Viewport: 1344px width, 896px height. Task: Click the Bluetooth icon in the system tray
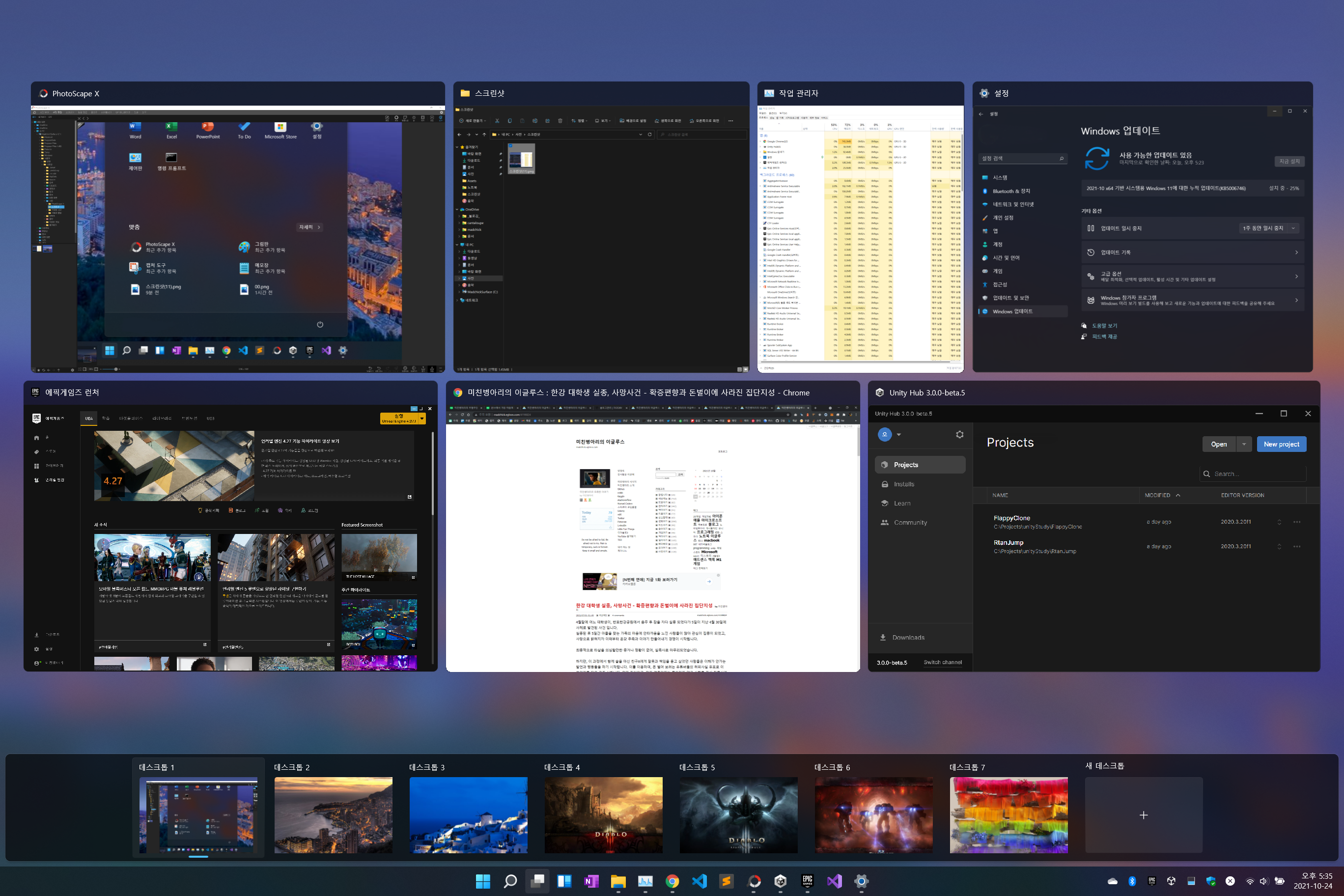[1132, 881]
